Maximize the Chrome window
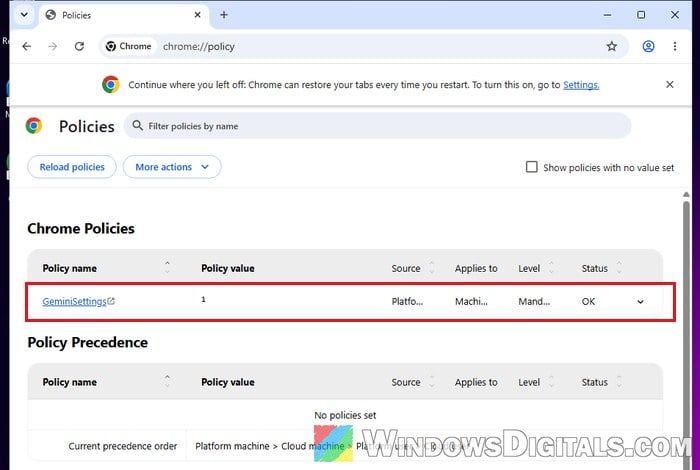This screenshot has width=700, height=470. pyautogui.click(x=641, y=15)
